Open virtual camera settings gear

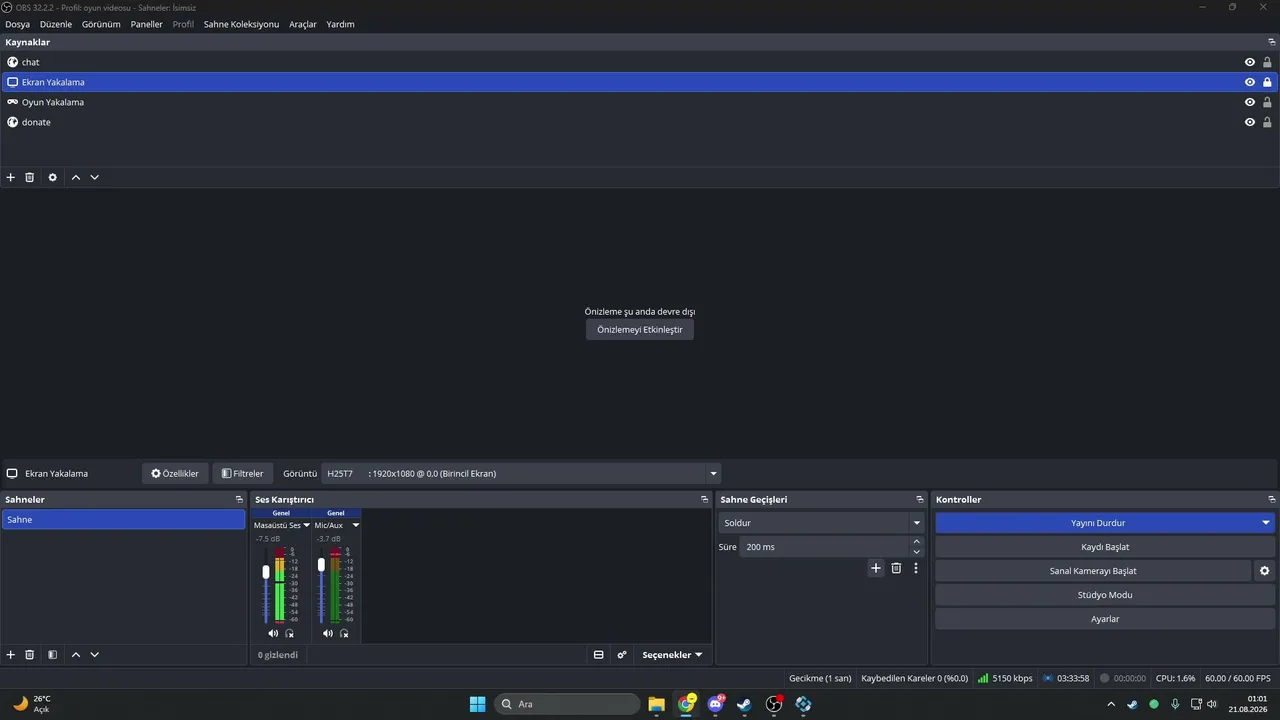(x=1265, y=571)
